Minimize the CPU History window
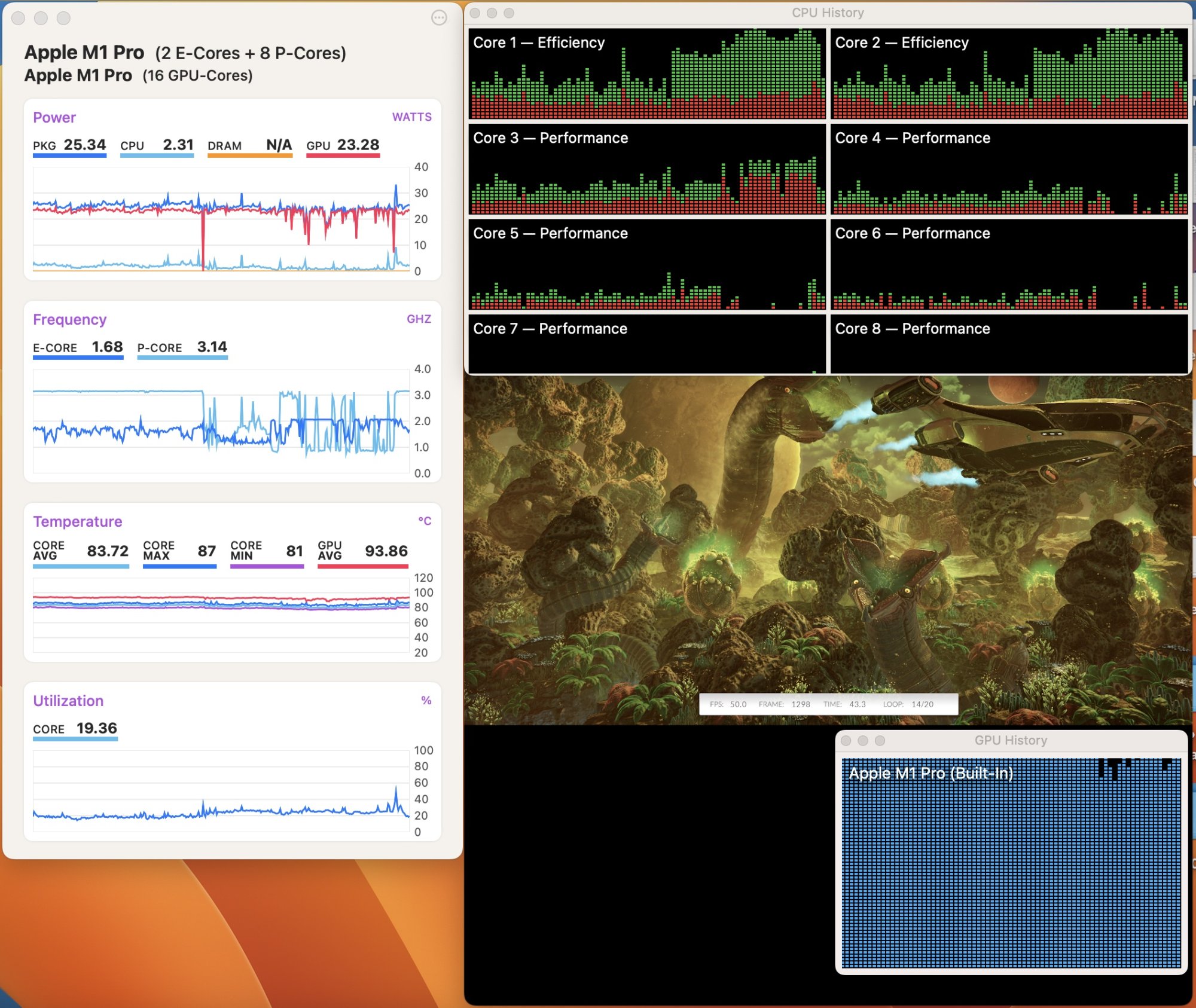The width and height of the screenshot is (1196, 1008). tap(492, 13)
